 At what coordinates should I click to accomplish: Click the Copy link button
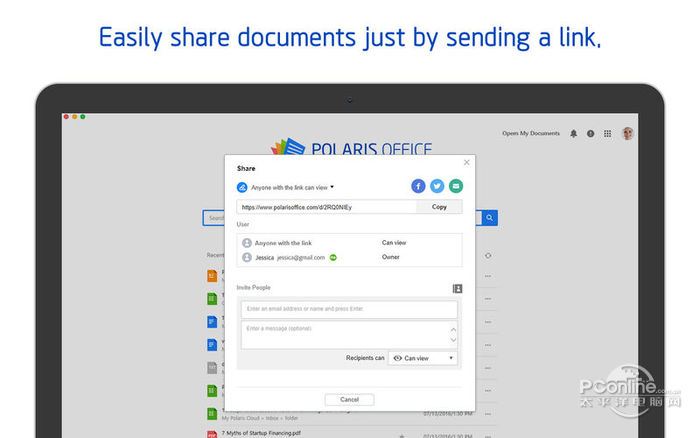point(439,207)
